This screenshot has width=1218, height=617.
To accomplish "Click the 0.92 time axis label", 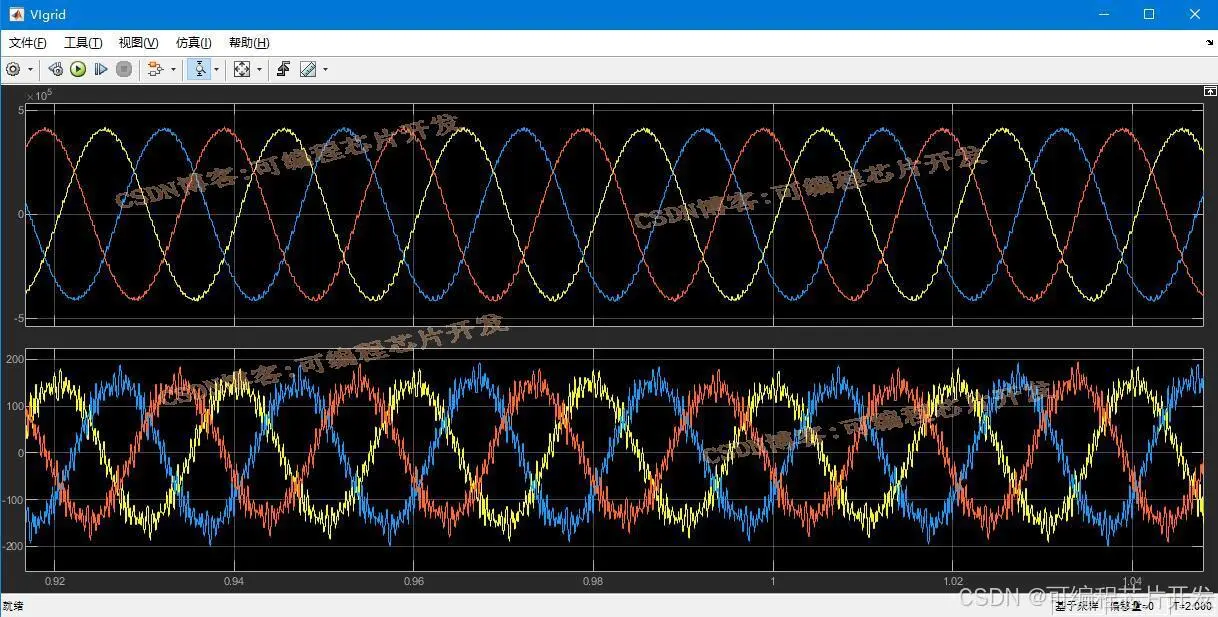I will tap(54, 581).
